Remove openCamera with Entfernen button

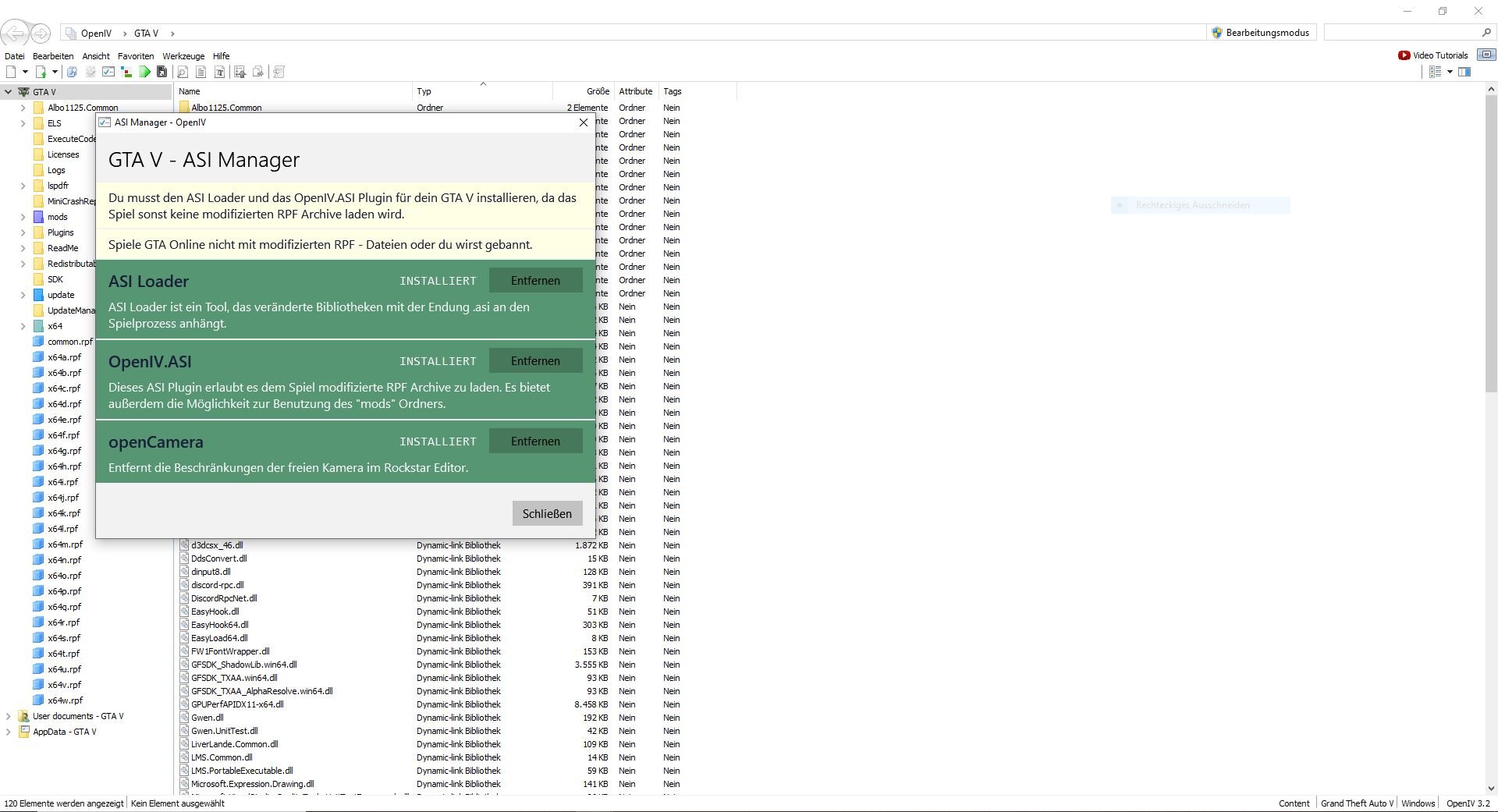pyautogui.click(x=535, y=441)
